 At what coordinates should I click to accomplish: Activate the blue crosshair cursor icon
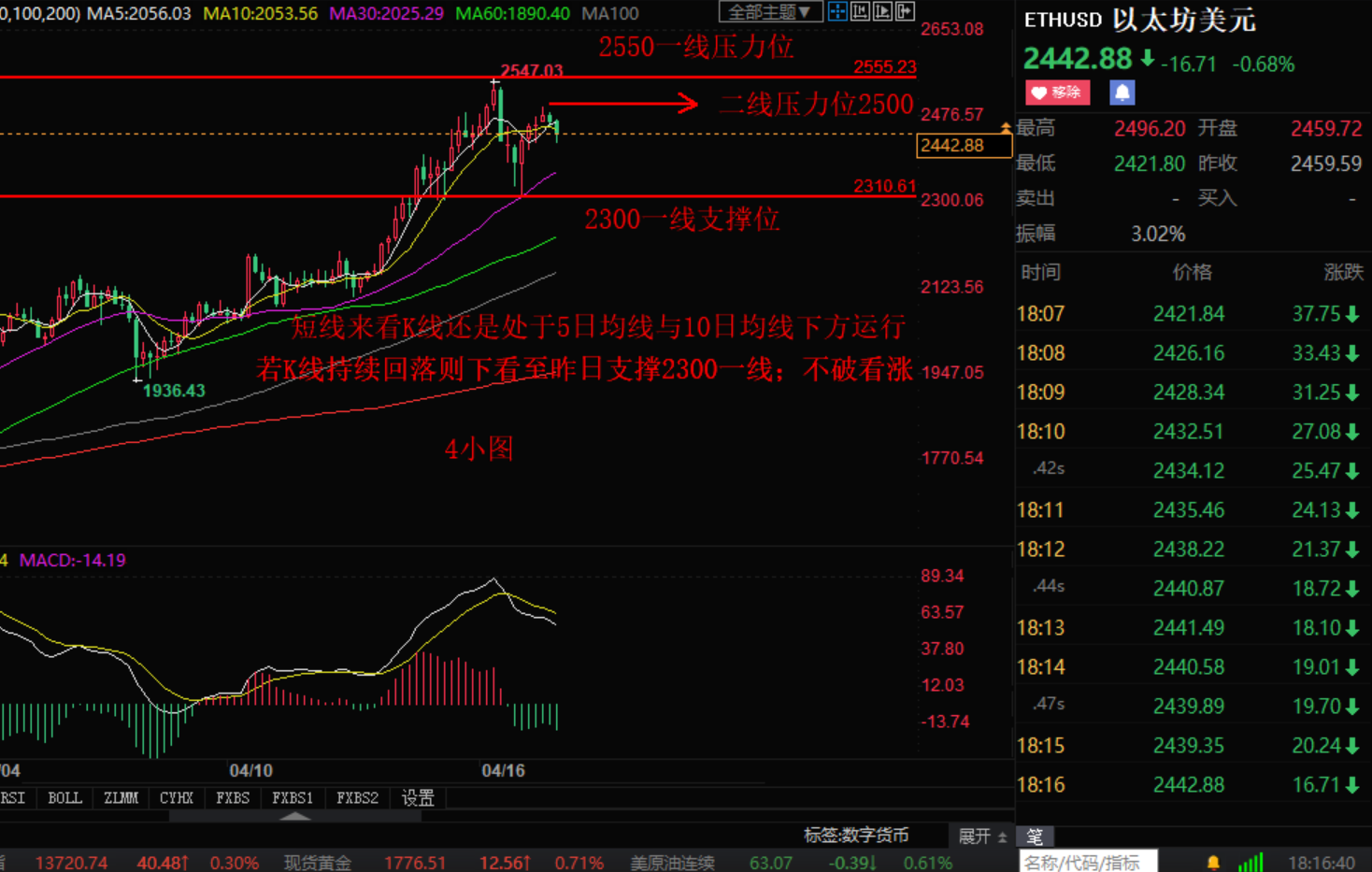837,11
